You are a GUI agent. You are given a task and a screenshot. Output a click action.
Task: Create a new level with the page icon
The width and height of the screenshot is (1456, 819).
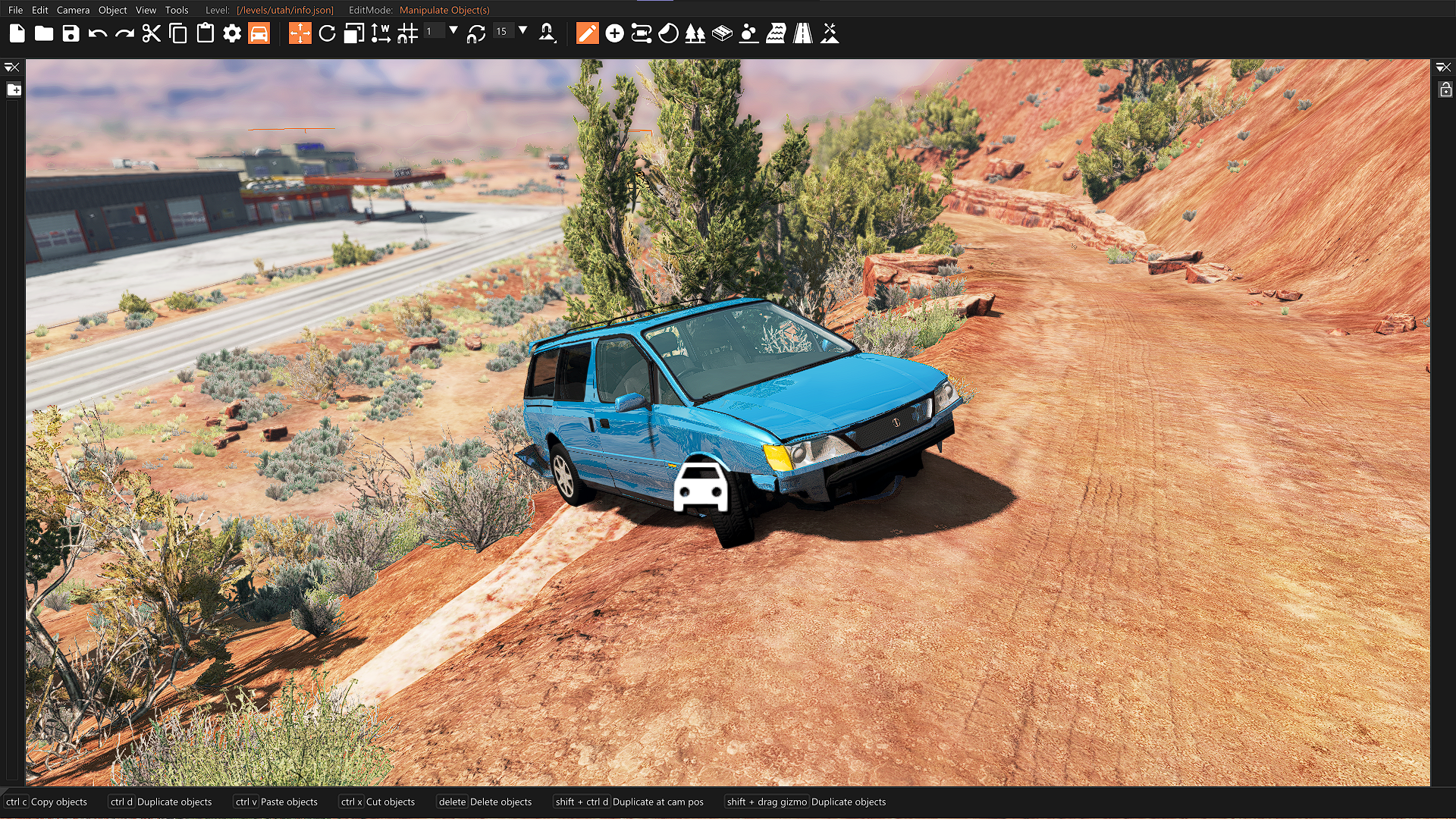17,33
